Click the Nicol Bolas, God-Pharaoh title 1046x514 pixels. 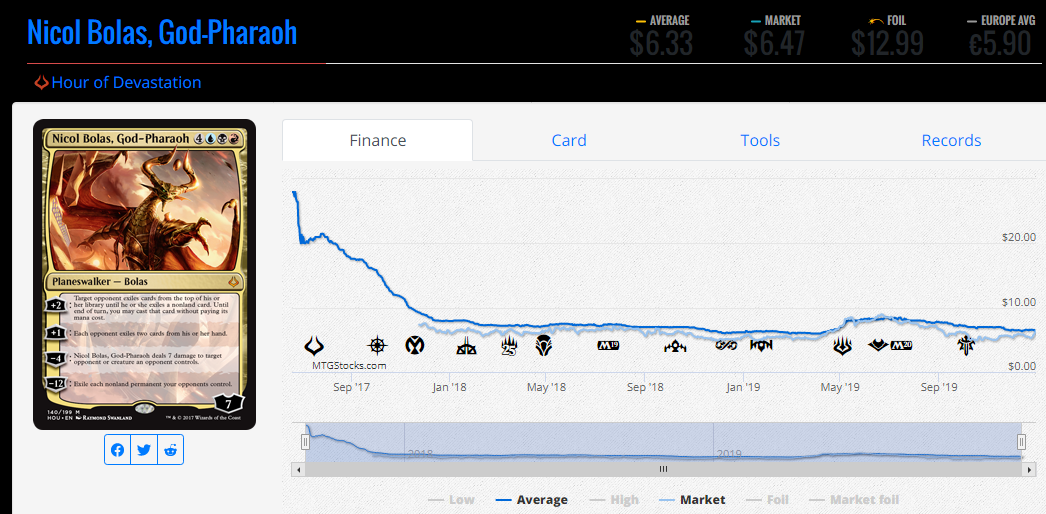[162, 33]
